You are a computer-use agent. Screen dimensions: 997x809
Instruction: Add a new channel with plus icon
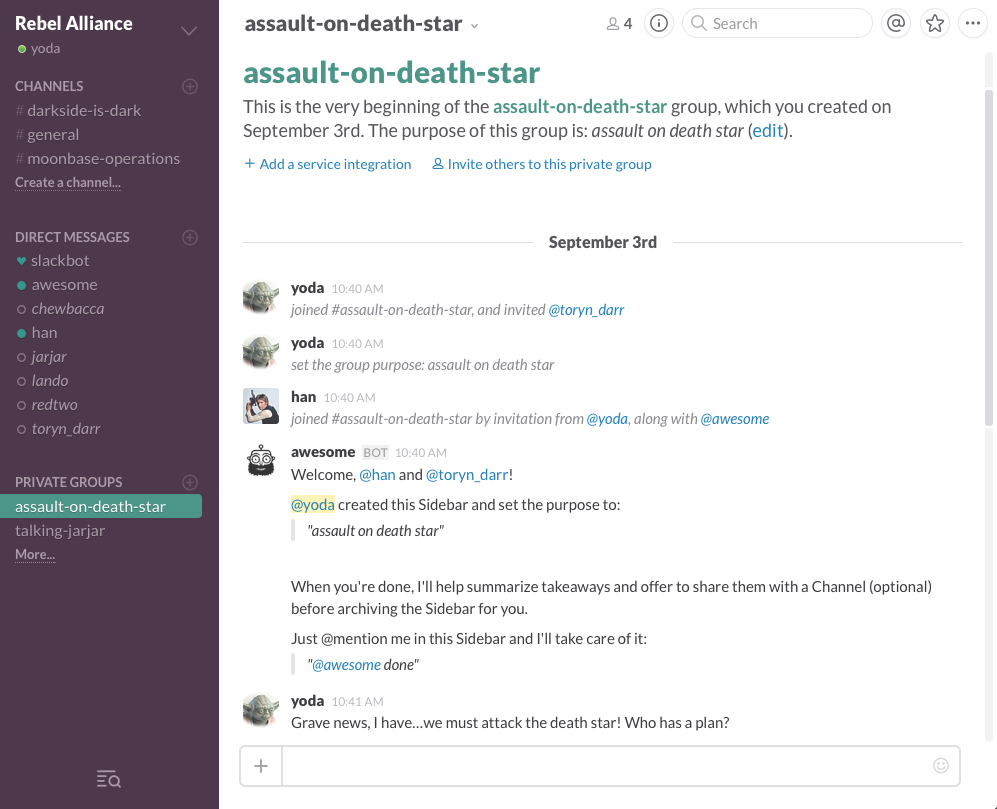click(189, 86)
